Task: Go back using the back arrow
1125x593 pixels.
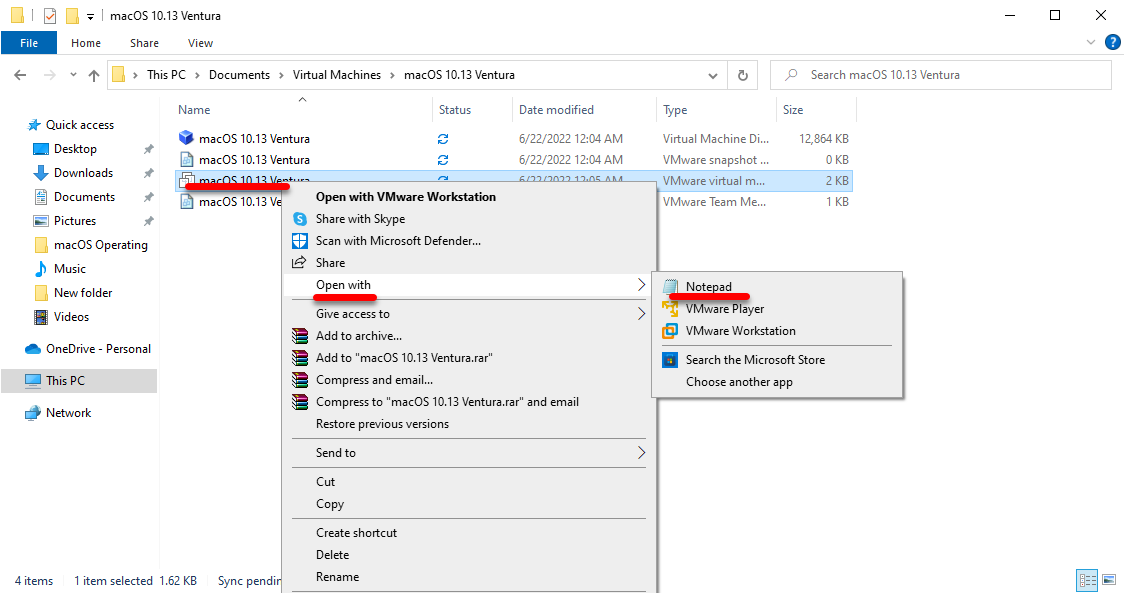Action: (x=20, y=74)
